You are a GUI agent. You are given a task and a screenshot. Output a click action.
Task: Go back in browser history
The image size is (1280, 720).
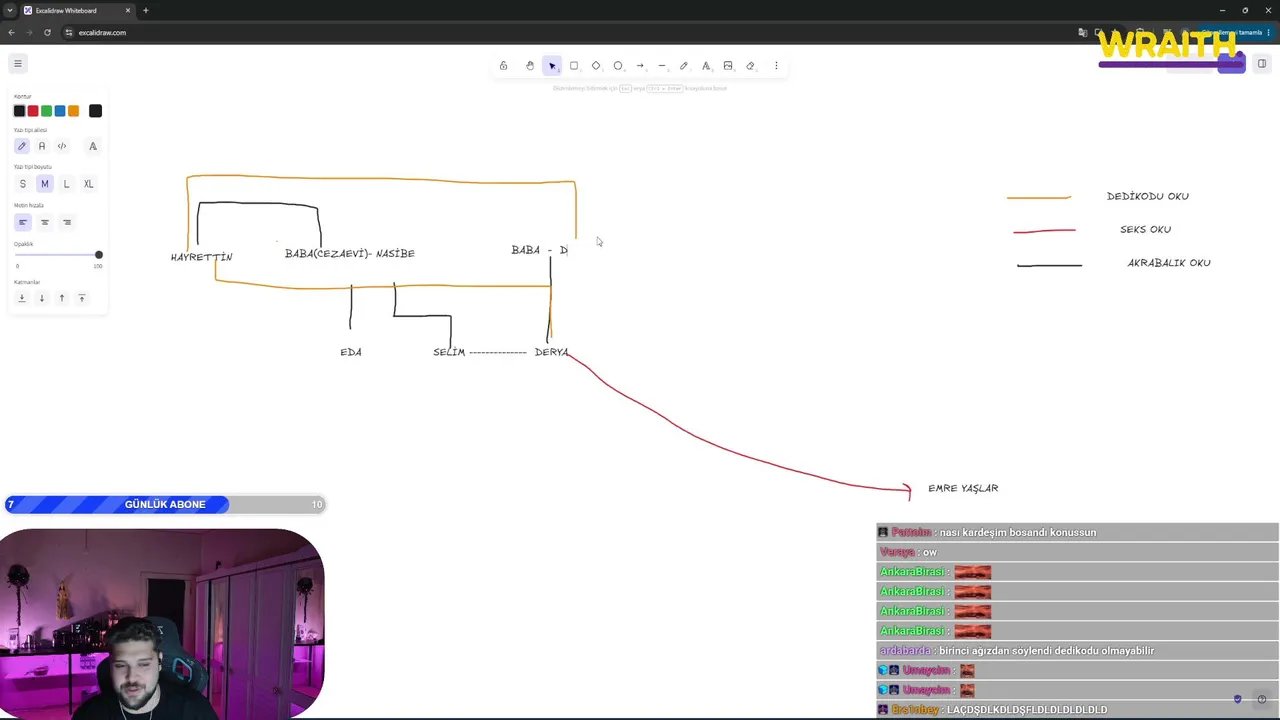click(11, 32)
